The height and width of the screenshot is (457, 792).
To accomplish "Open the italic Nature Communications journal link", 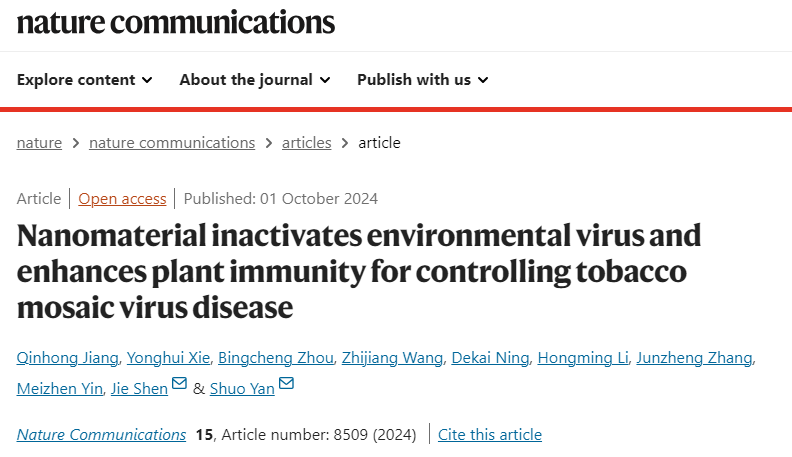I will coord(101,434).
